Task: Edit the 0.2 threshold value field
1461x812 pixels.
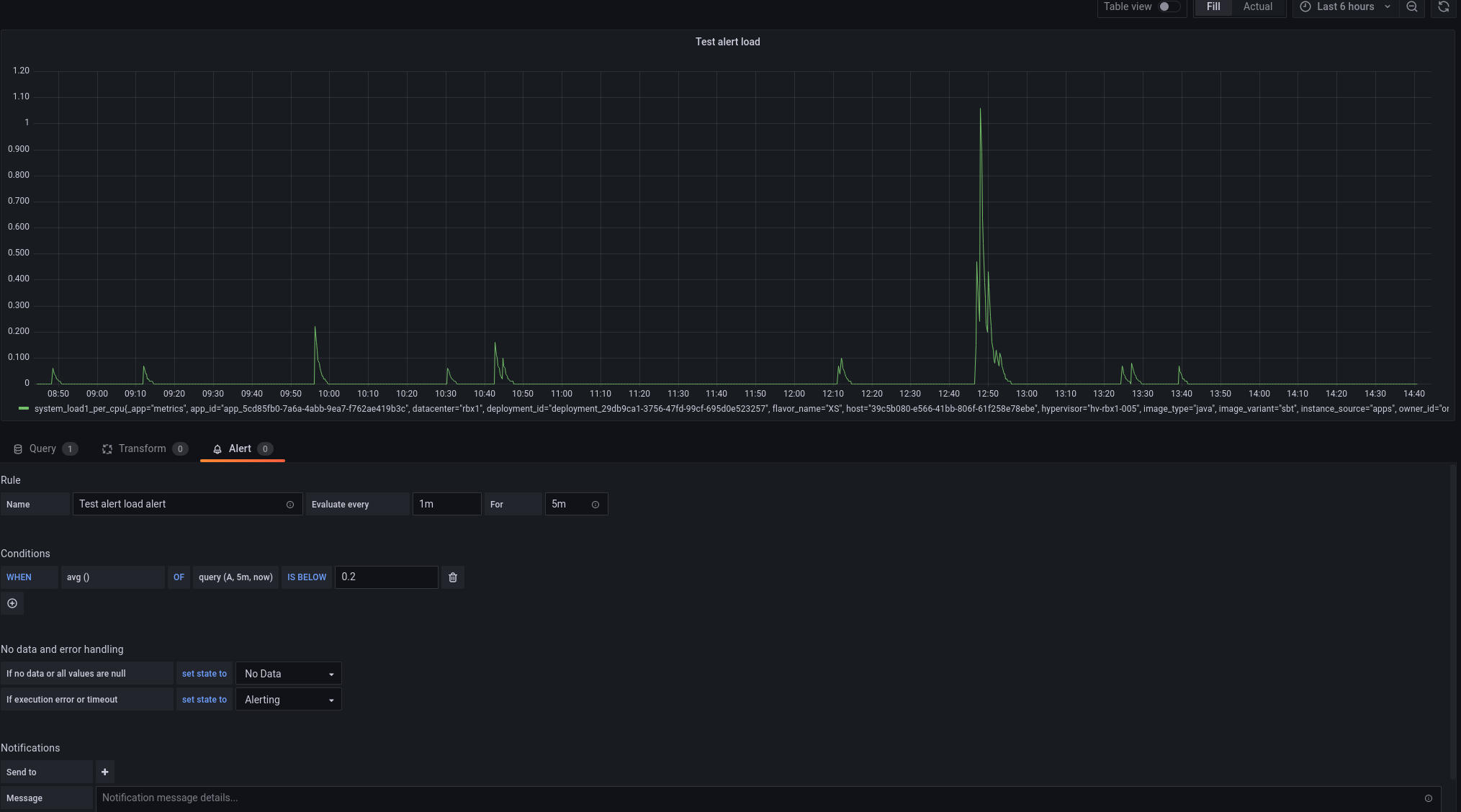Action: coord(386,577)
